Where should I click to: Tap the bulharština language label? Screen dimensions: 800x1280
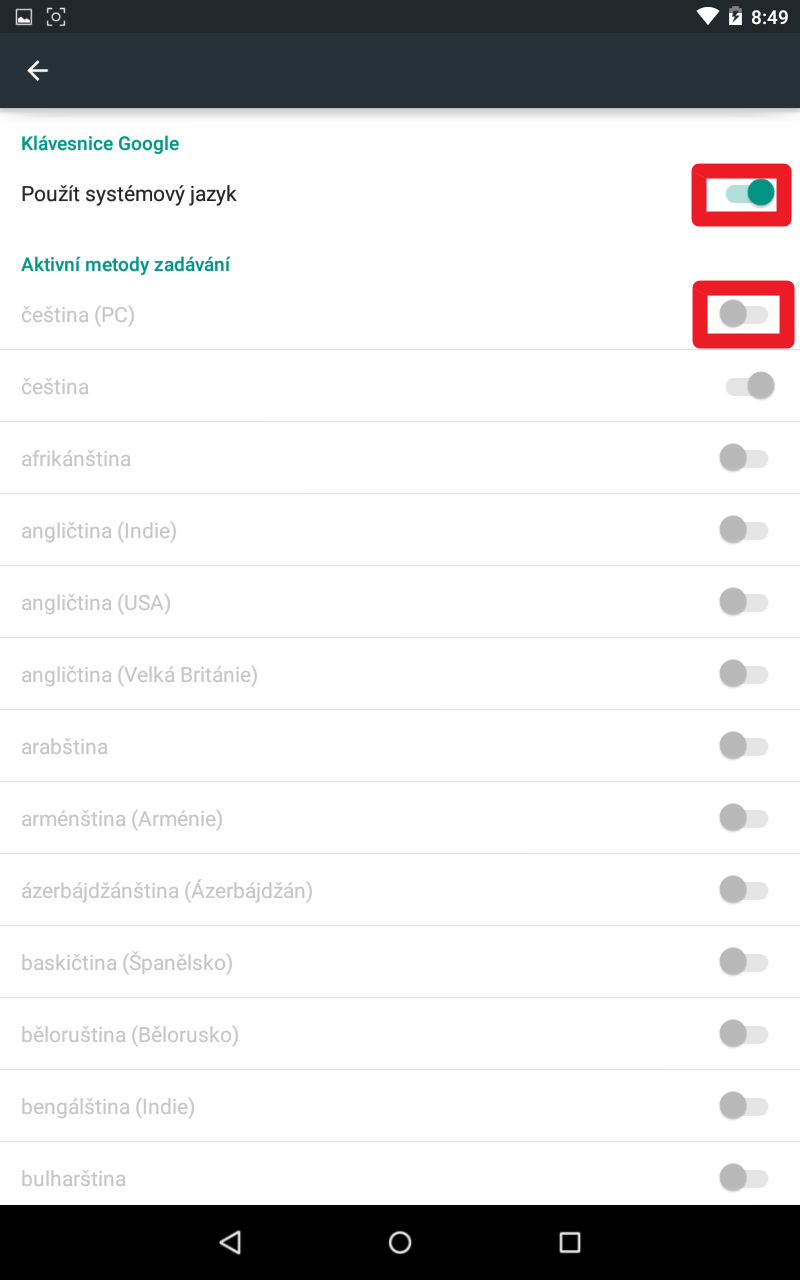(x=73, y=1179)
